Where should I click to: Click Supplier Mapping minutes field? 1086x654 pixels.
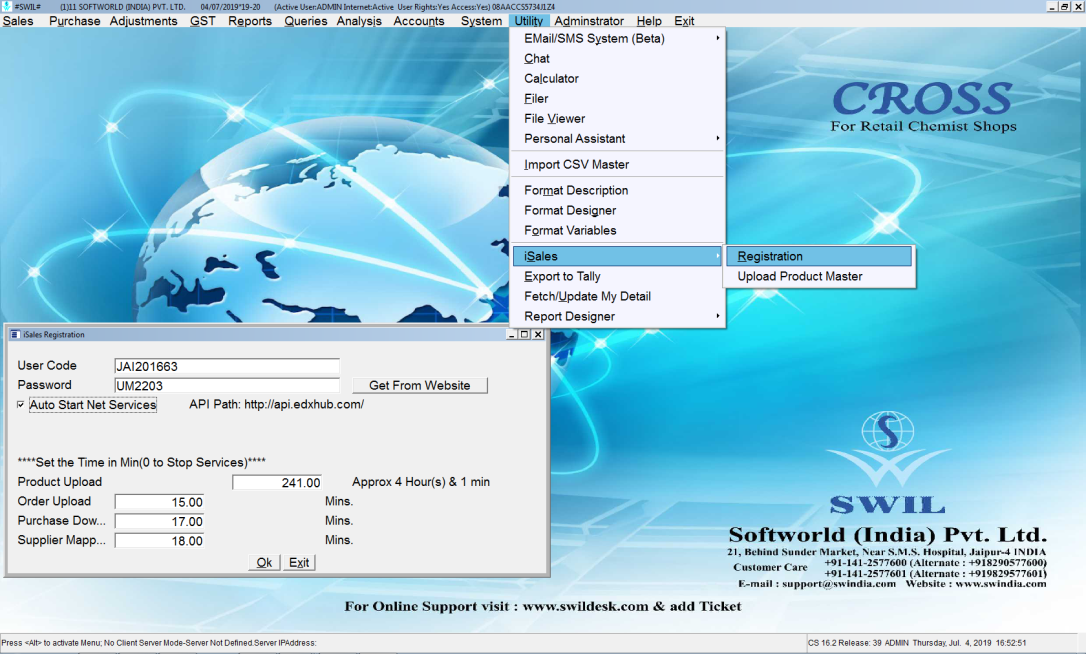(x=160, y=540)
